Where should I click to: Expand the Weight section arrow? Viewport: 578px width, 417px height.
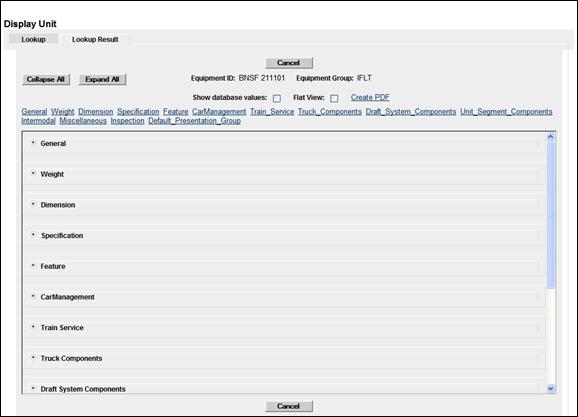[x=33, y=173]
